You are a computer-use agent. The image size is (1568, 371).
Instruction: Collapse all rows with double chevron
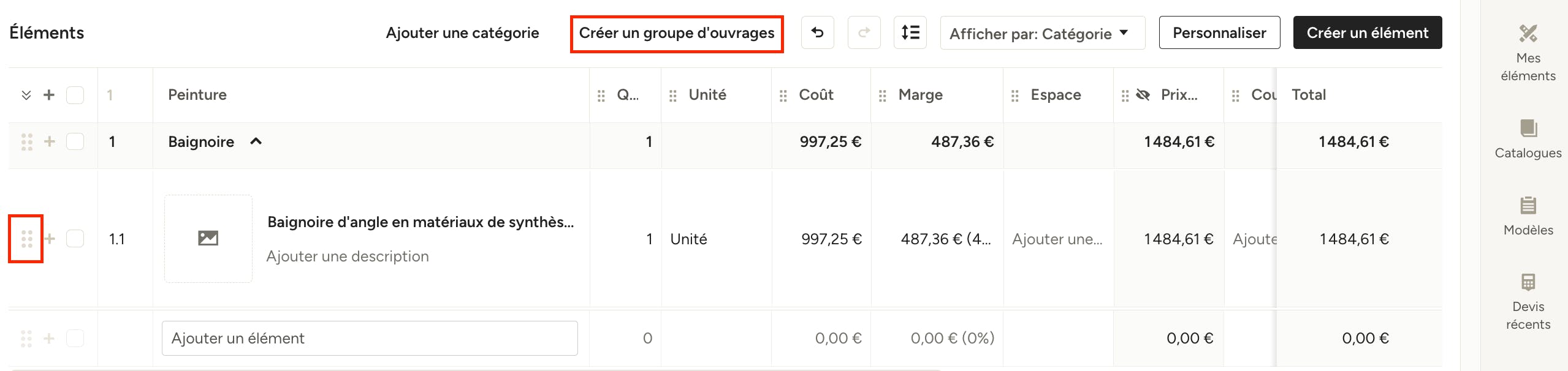pos(26,95)
